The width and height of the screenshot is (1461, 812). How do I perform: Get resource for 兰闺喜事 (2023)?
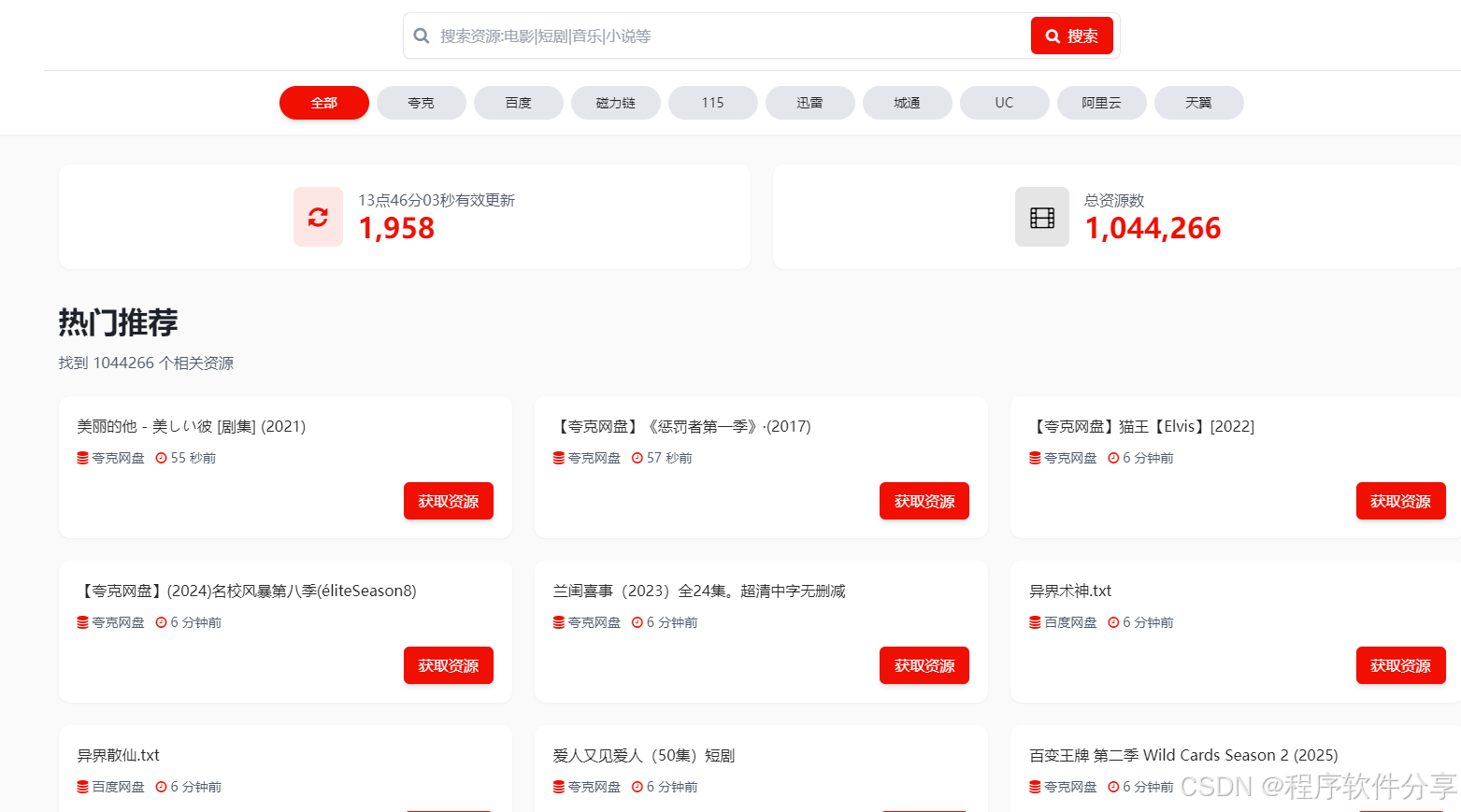924,665
